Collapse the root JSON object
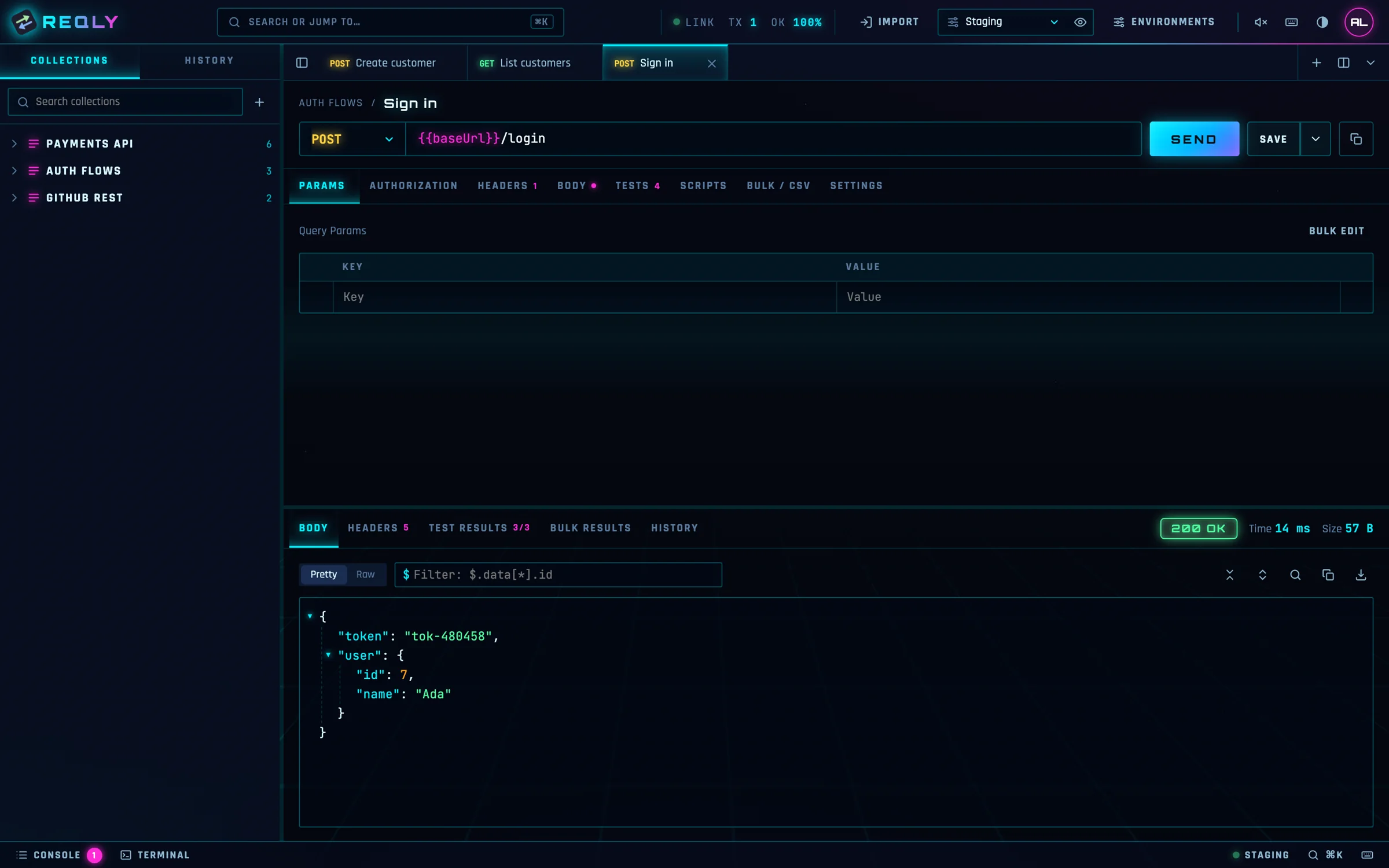The height and width of the screenshot is (868, 1389). 310,616
